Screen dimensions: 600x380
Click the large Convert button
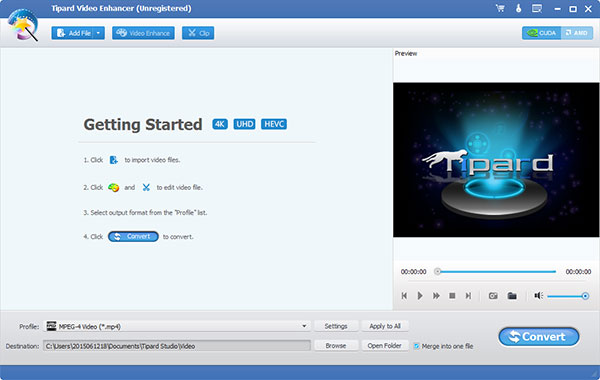point(539,337)
